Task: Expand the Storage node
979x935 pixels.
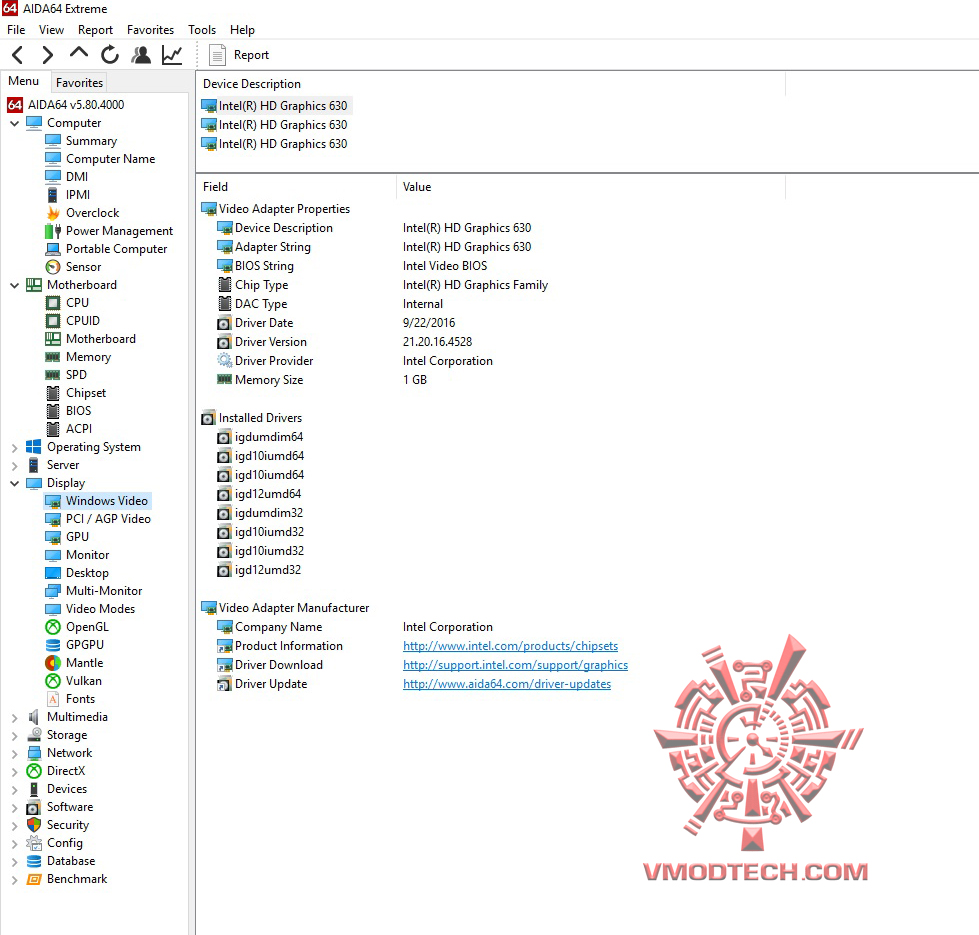Action: pos(15,736)
